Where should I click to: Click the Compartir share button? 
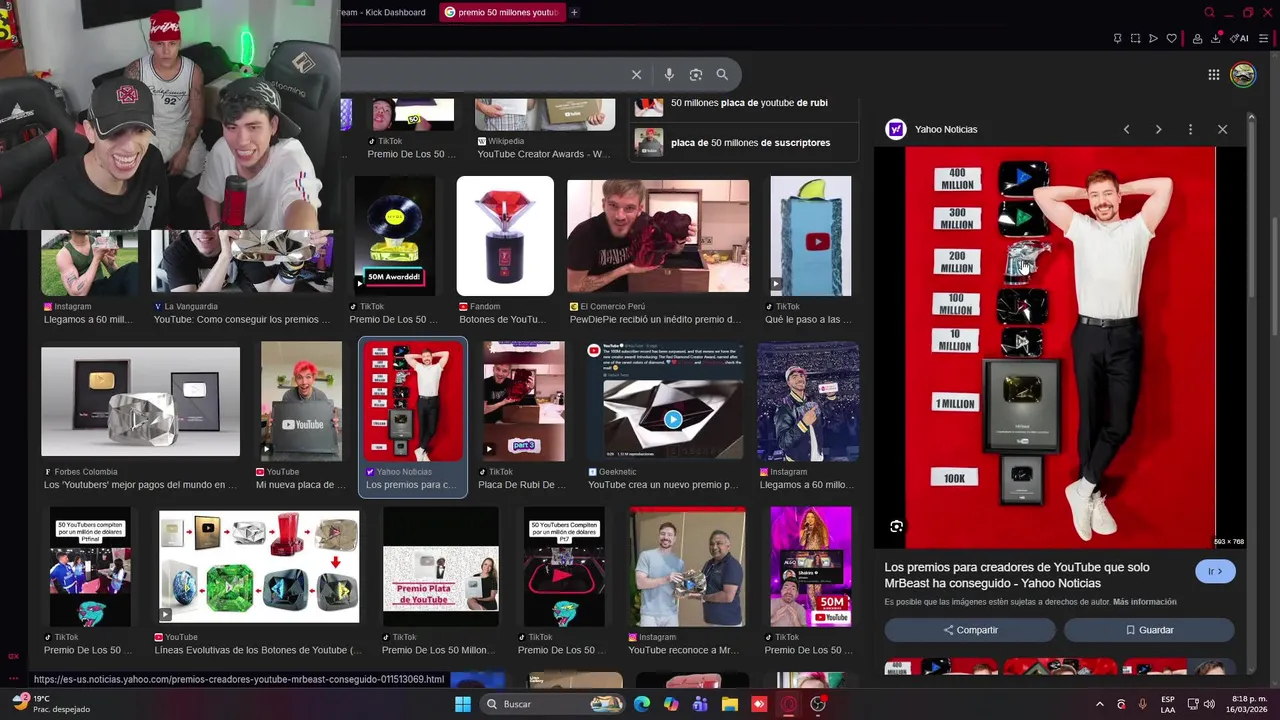click(970, 630)
